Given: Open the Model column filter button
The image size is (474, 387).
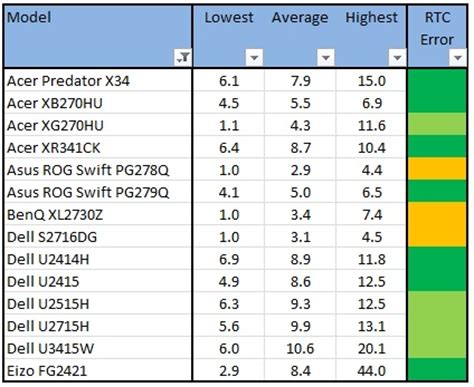Looking at the screenshot, I should coord(183,57).
